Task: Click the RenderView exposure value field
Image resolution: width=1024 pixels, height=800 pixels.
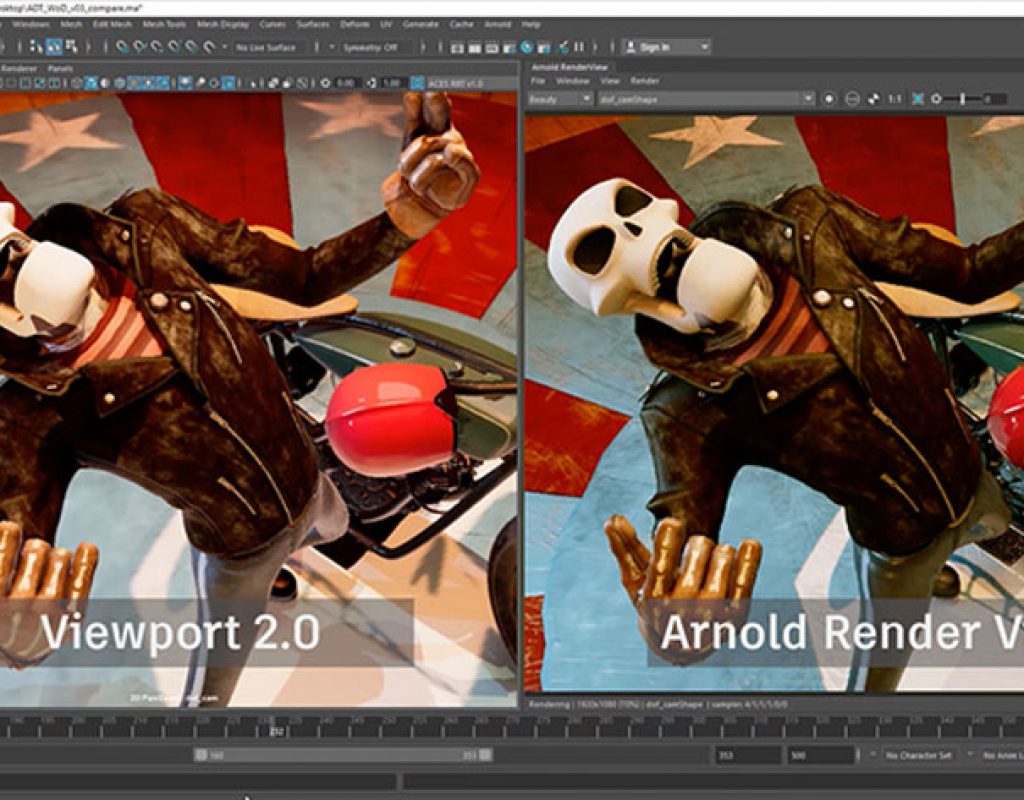Action: (994, 99)
